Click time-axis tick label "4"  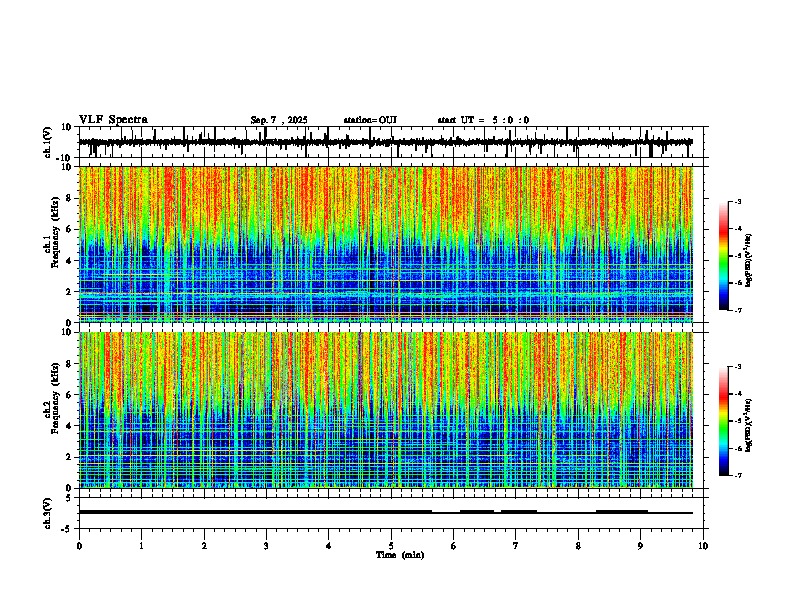(329, 546)
